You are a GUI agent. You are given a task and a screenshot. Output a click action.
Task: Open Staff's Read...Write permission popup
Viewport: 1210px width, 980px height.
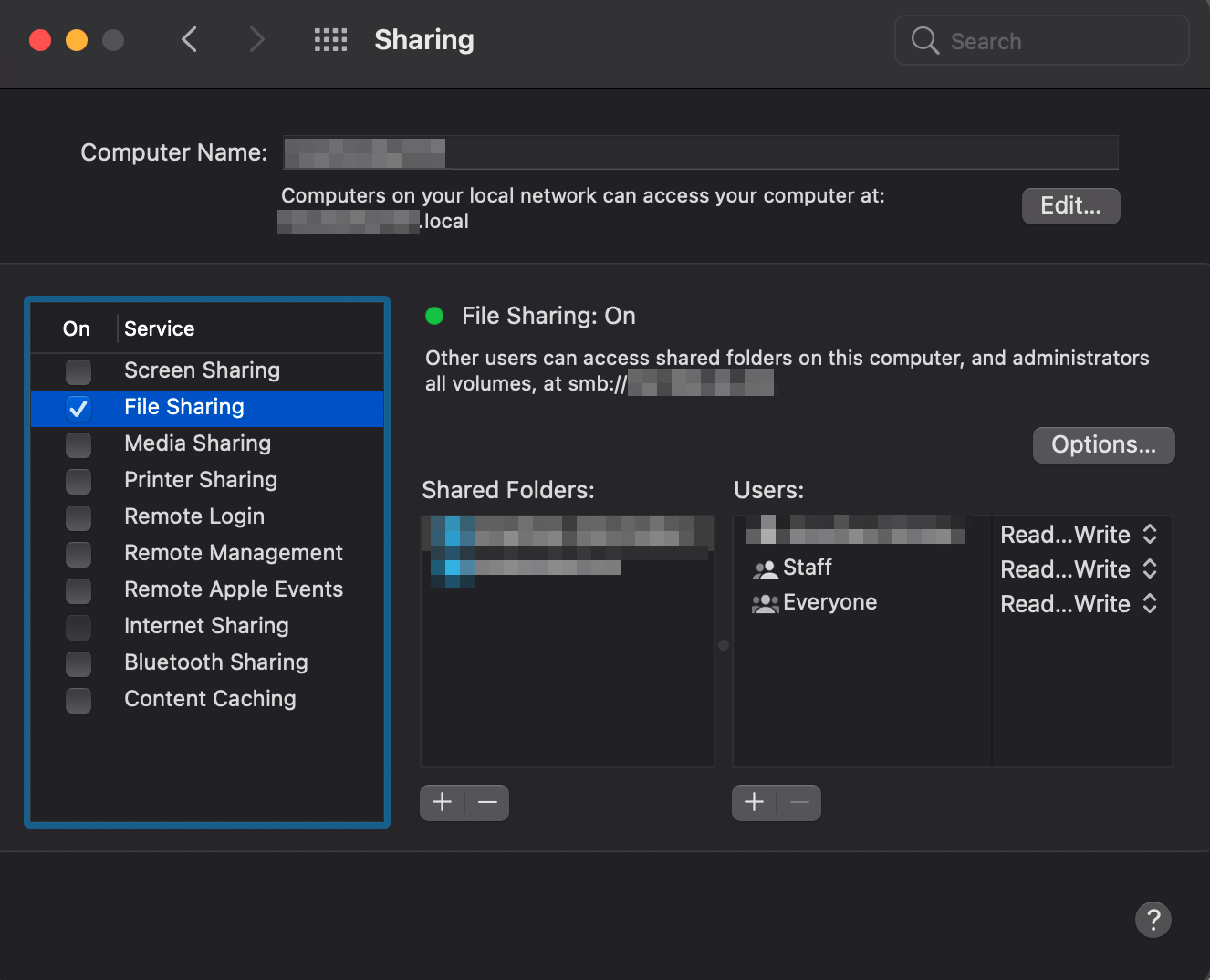[x=1079, y=569]
